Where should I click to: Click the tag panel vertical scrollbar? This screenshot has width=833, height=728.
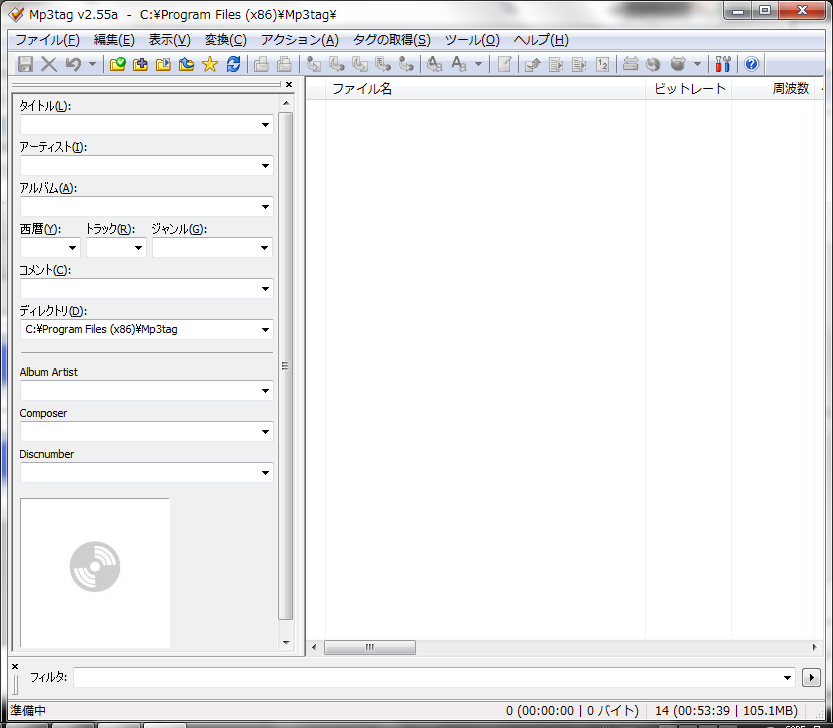pos(286,366)
